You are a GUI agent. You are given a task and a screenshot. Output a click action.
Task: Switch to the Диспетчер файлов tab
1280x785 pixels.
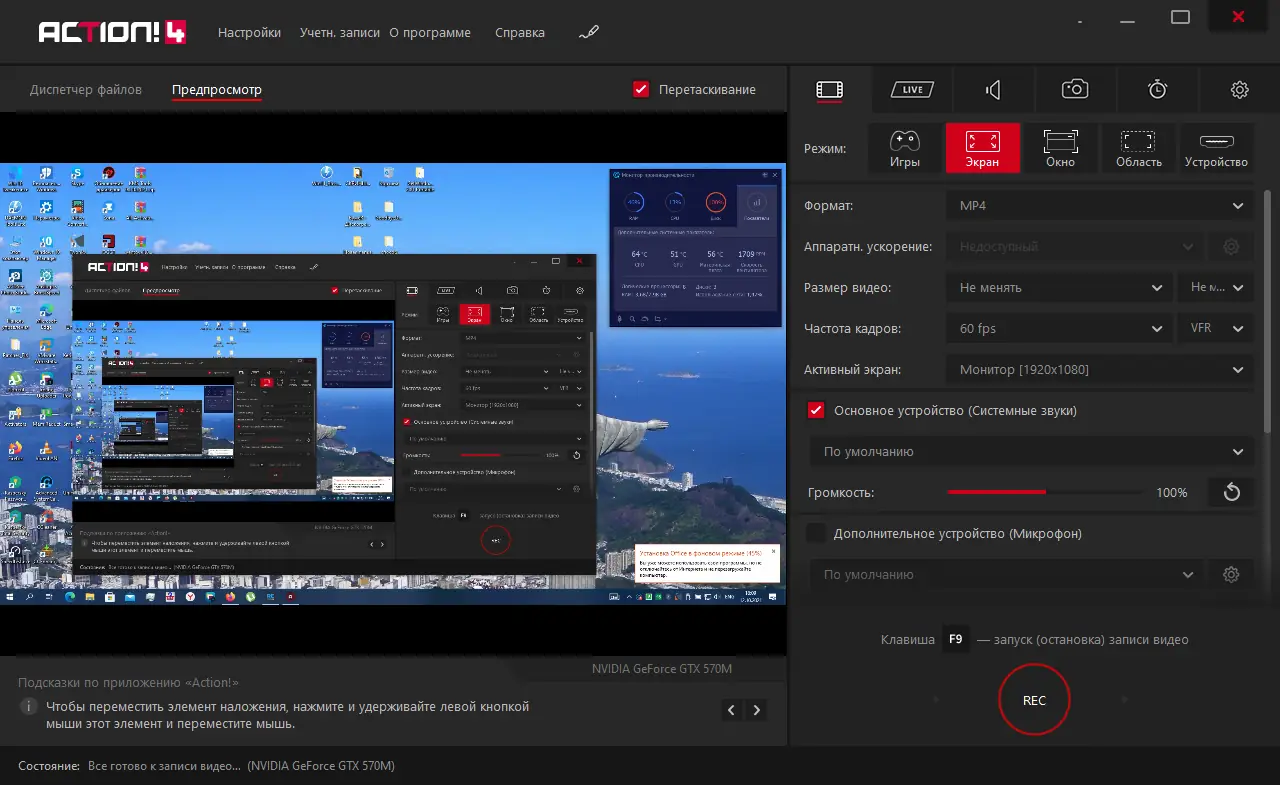coord(86,90)
